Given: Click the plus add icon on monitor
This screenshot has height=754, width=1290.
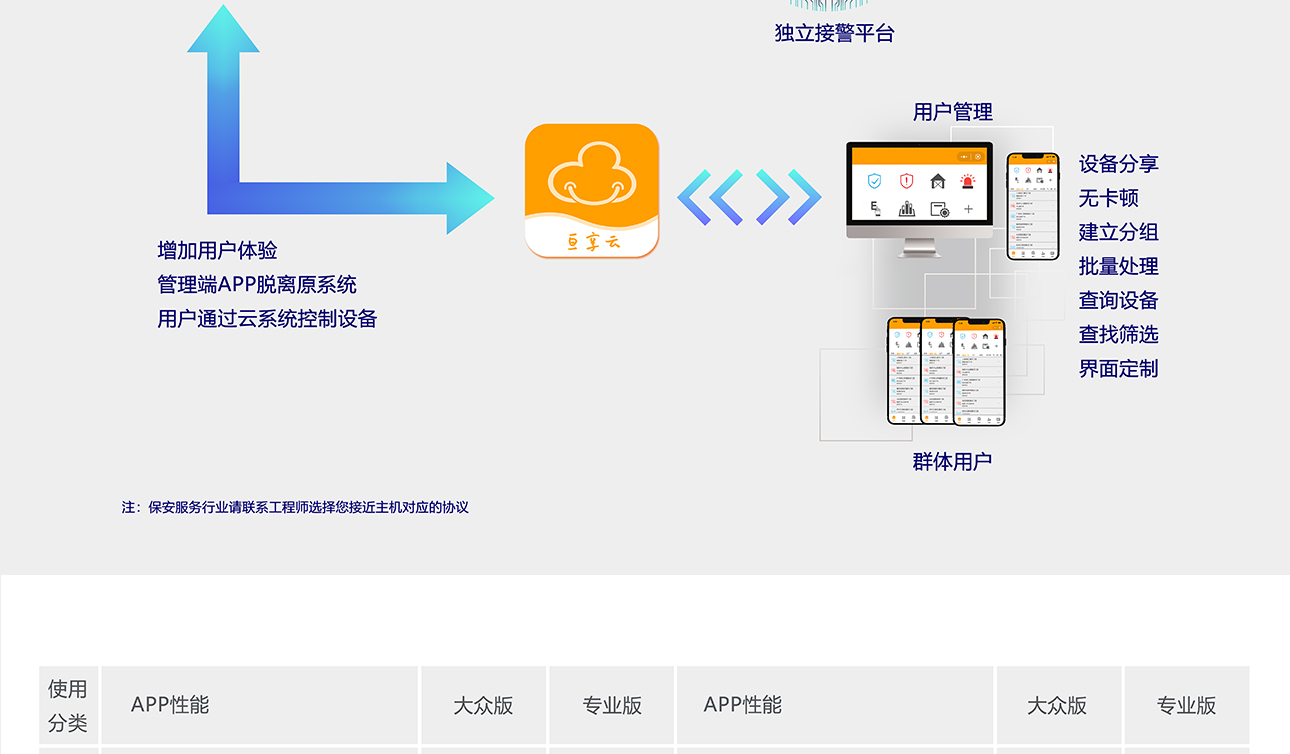Looking at the screenshot, I should [x=968, y=209].
